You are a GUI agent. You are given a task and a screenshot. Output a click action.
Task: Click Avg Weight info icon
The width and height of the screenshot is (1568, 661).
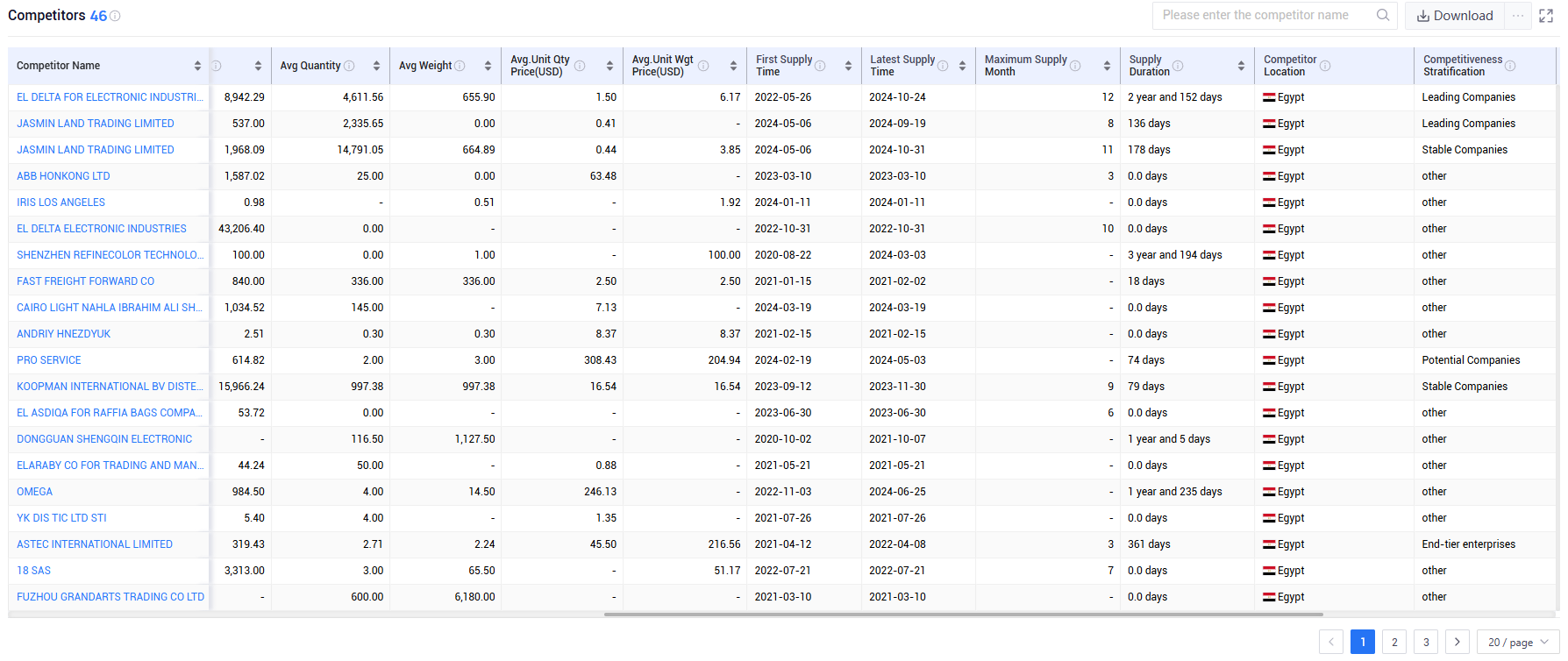pyautogui.click(x=460, y=66)
